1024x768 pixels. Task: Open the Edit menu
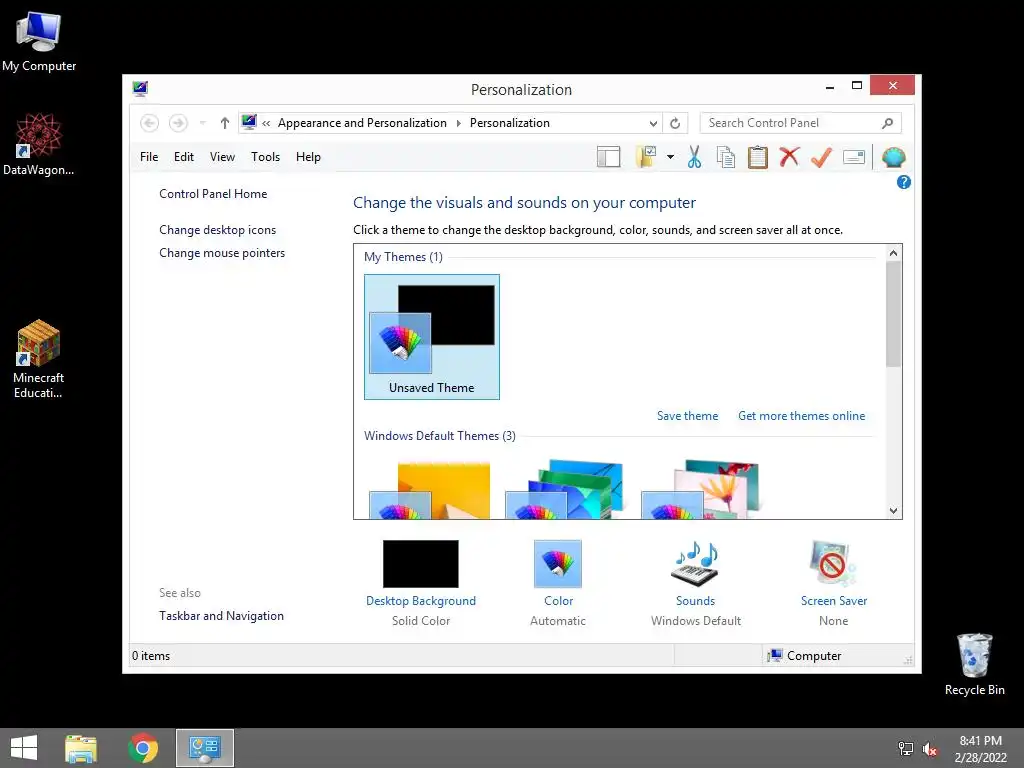pyautogui.click(x=184, y=157)
